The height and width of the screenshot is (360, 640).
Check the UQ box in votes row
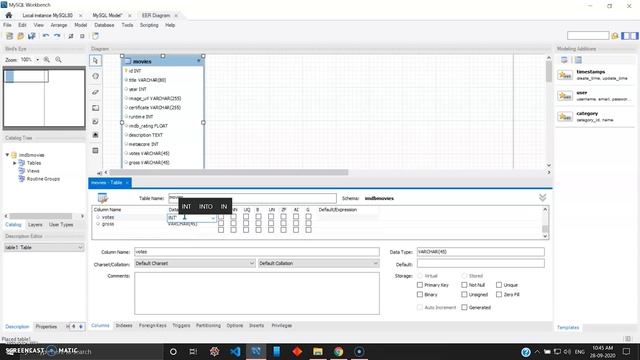(246, 217)
